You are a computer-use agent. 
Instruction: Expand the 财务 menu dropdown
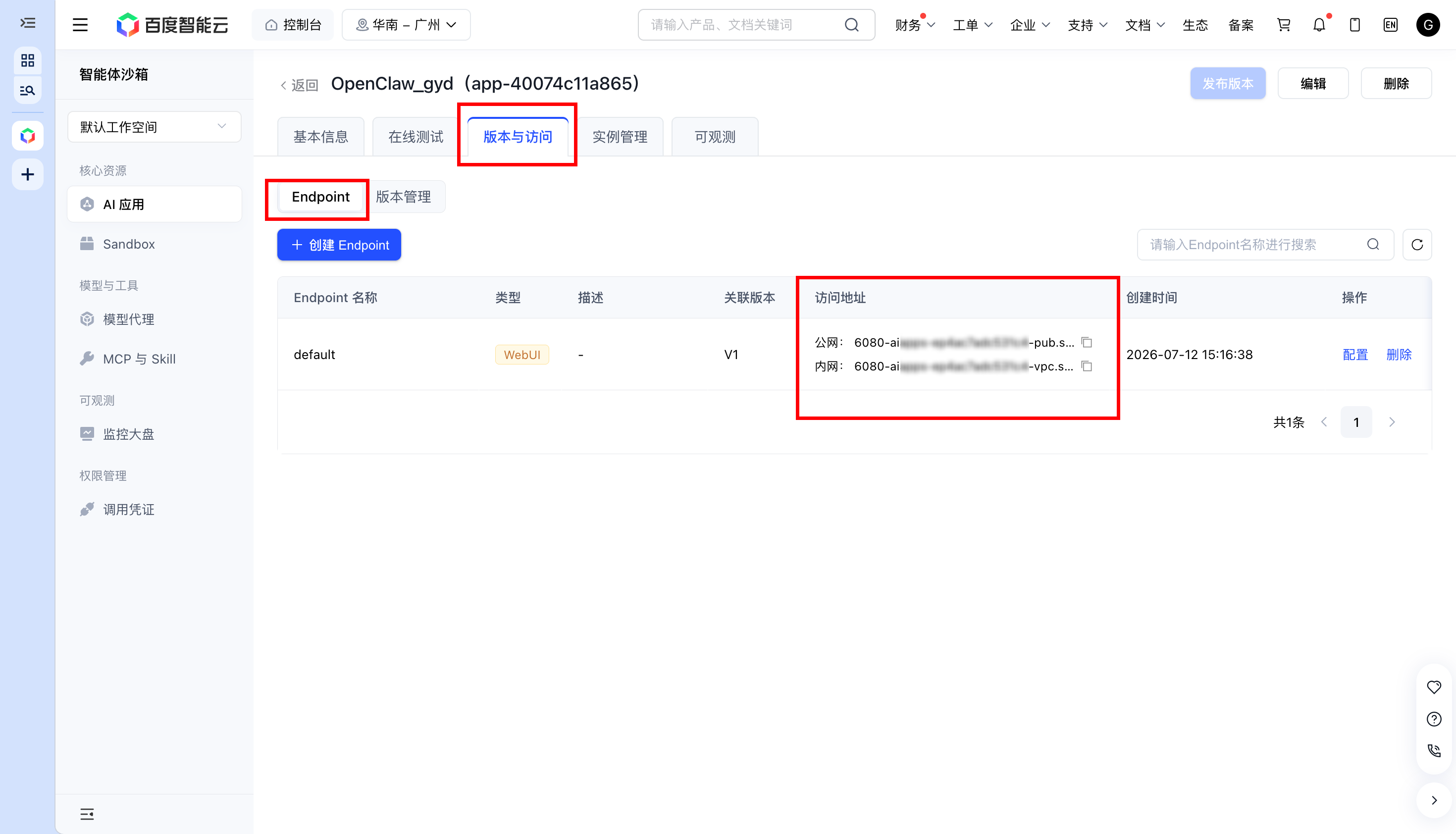pyautogui.click(x=915, y=25)
